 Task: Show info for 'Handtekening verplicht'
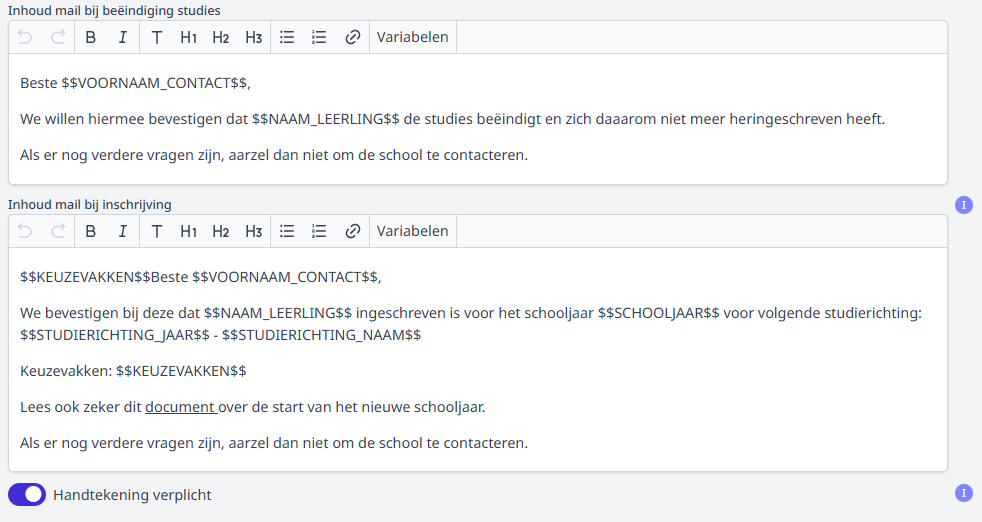(x=964, y=493)
